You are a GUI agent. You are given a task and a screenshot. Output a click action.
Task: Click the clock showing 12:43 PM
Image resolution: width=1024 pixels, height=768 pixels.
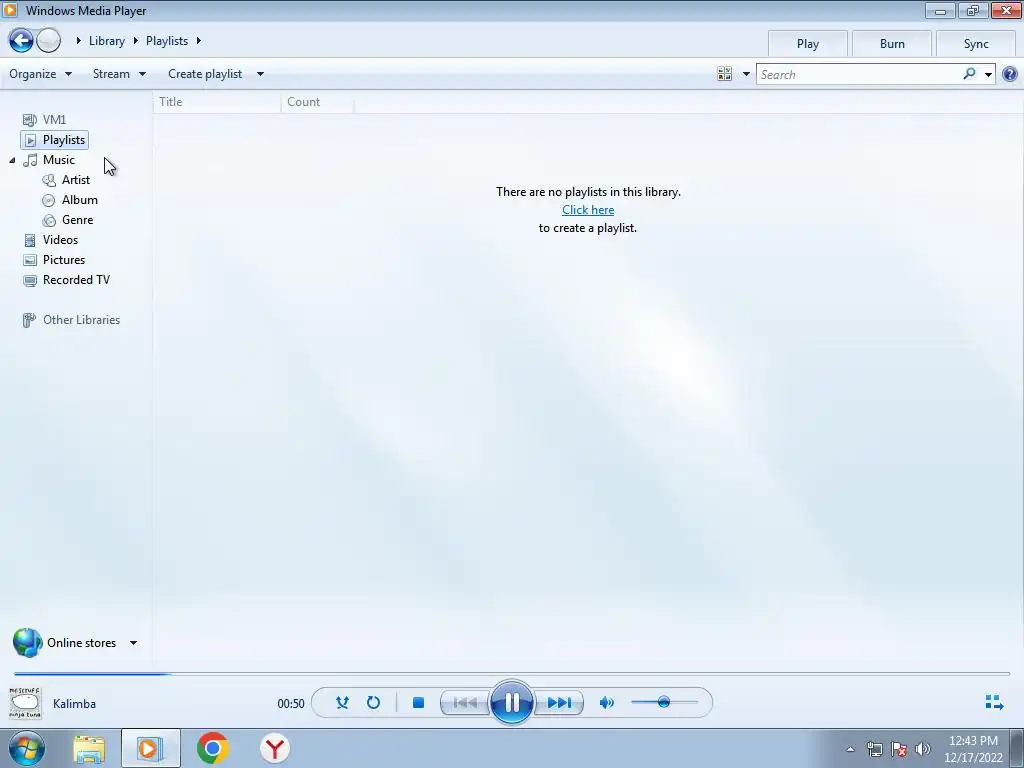973,749
